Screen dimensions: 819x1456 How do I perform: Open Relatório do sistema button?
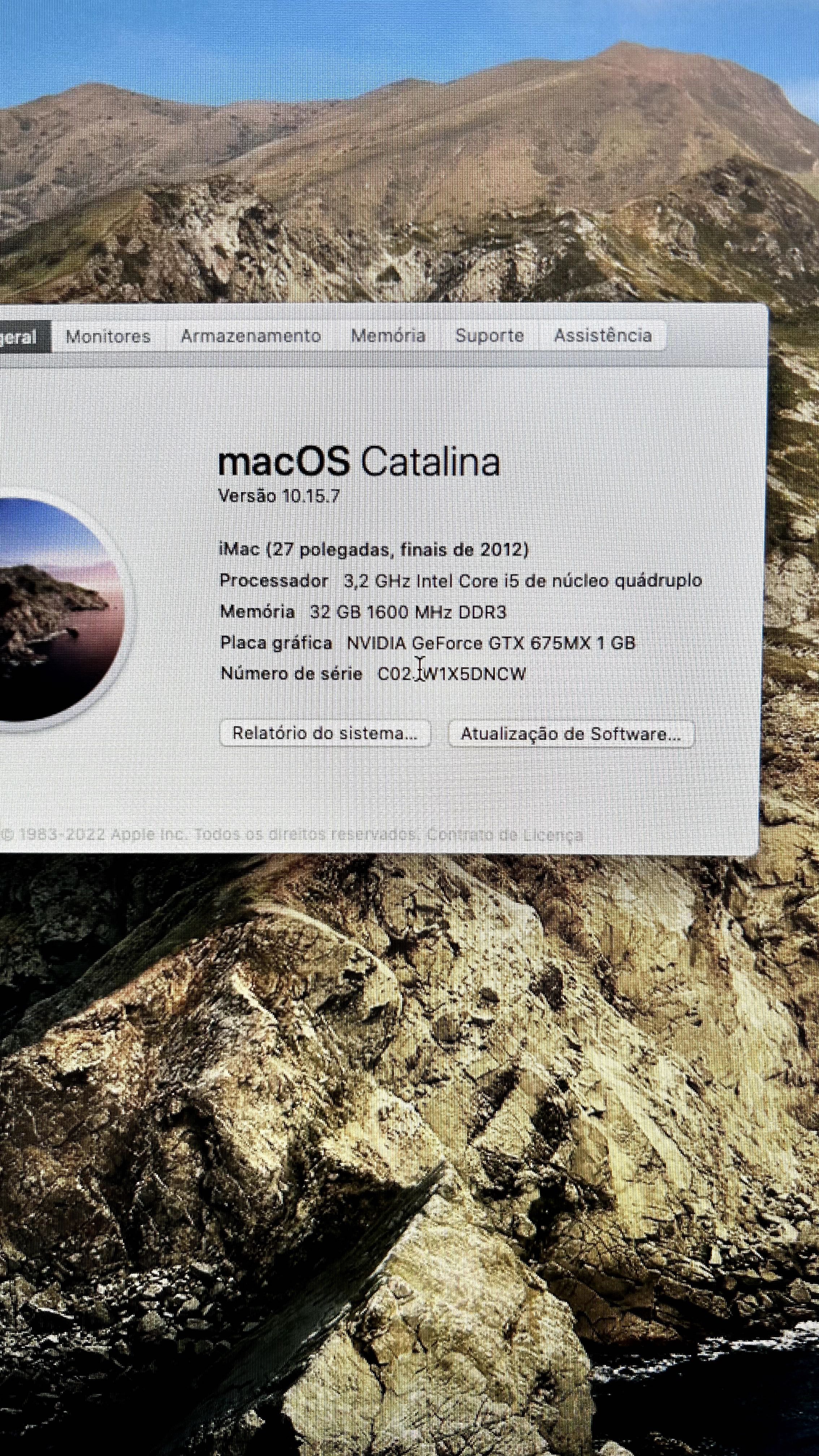pos(325,733)
